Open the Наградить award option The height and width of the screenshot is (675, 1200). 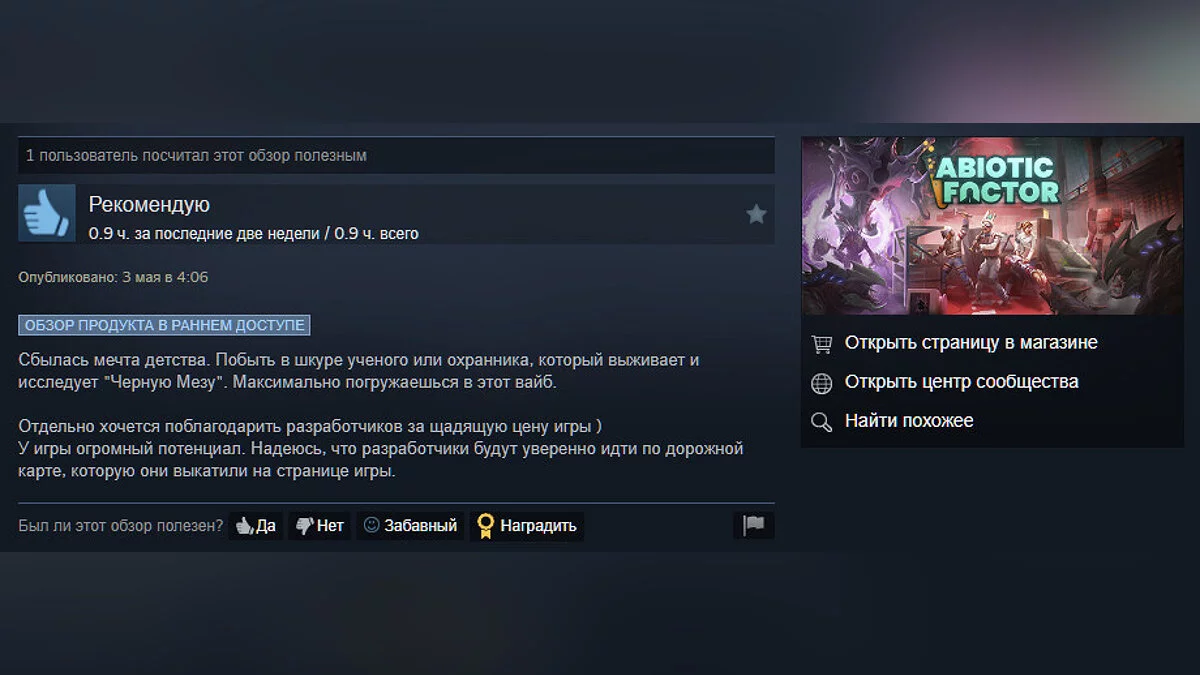click(527, 526)
